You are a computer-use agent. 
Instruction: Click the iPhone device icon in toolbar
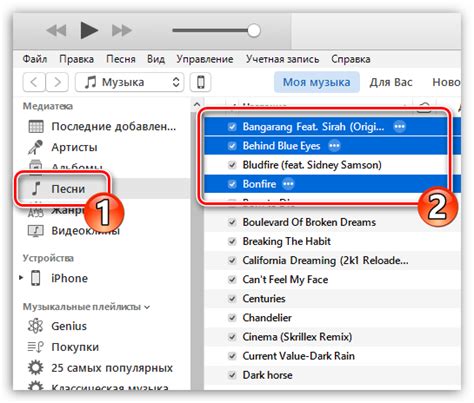(200, 82)
